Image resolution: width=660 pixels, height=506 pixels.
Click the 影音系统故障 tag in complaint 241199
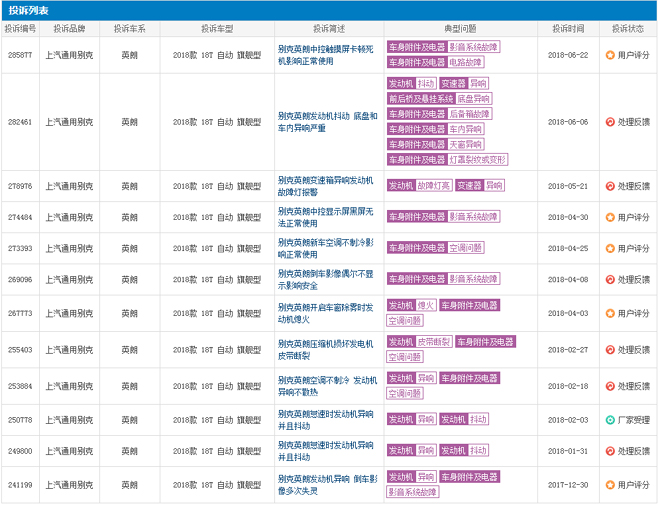[x=413, y=492]
